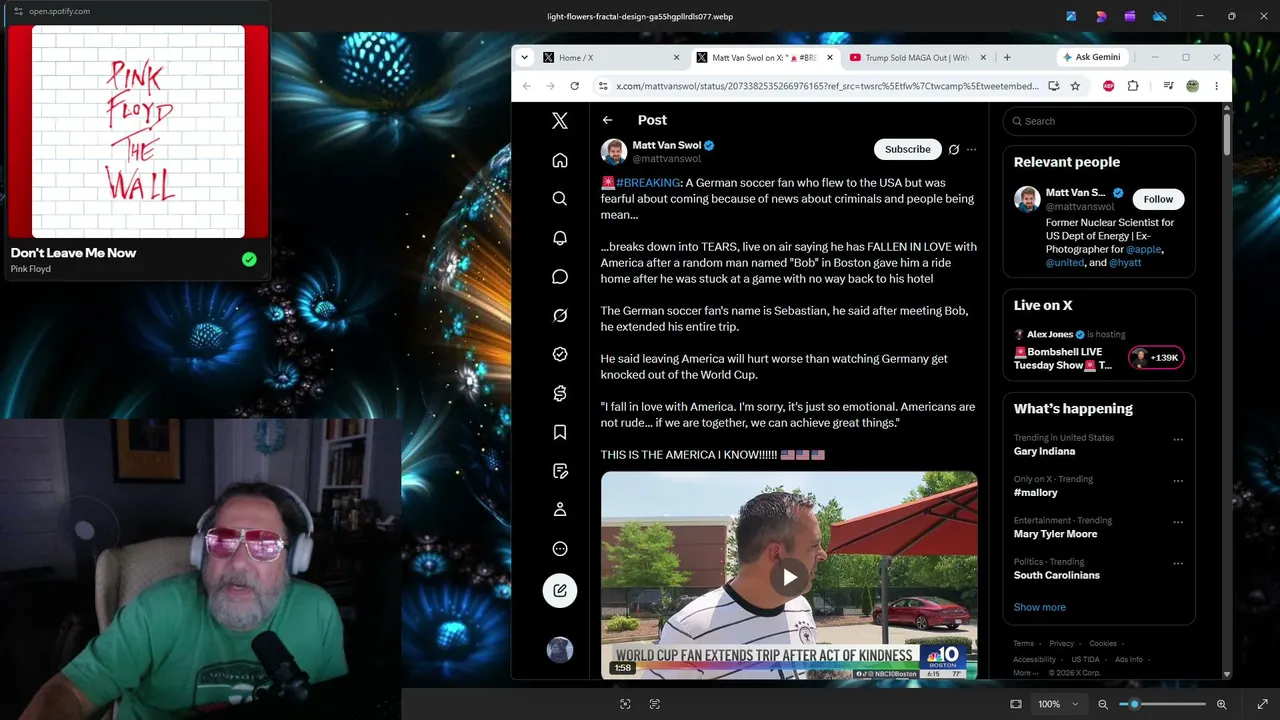Screen dimensions: 1280x720
Task: Open the 100% zoom level dropdown
Action: click(1058, 704)
